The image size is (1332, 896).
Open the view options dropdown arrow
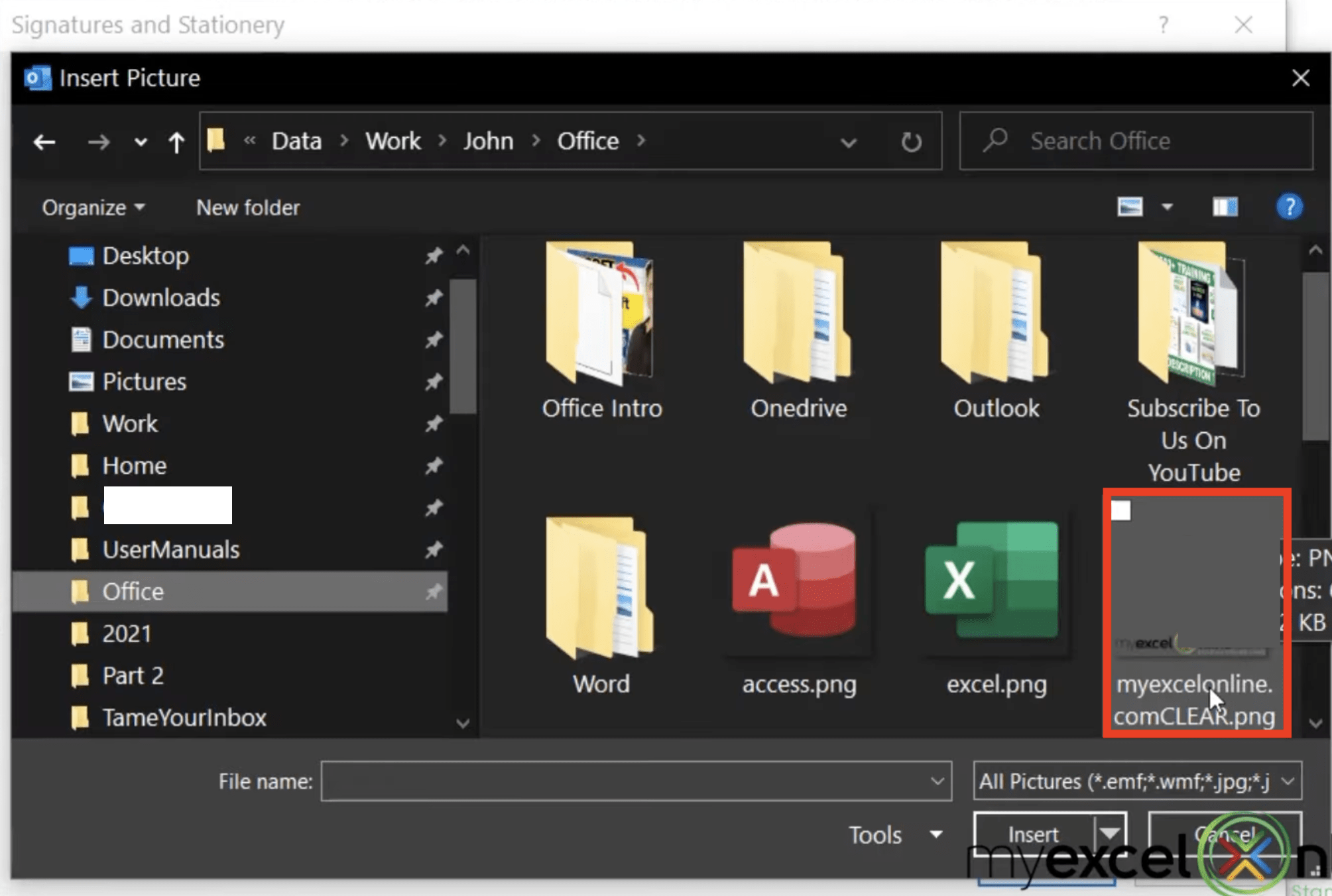tap(1167, 207)
